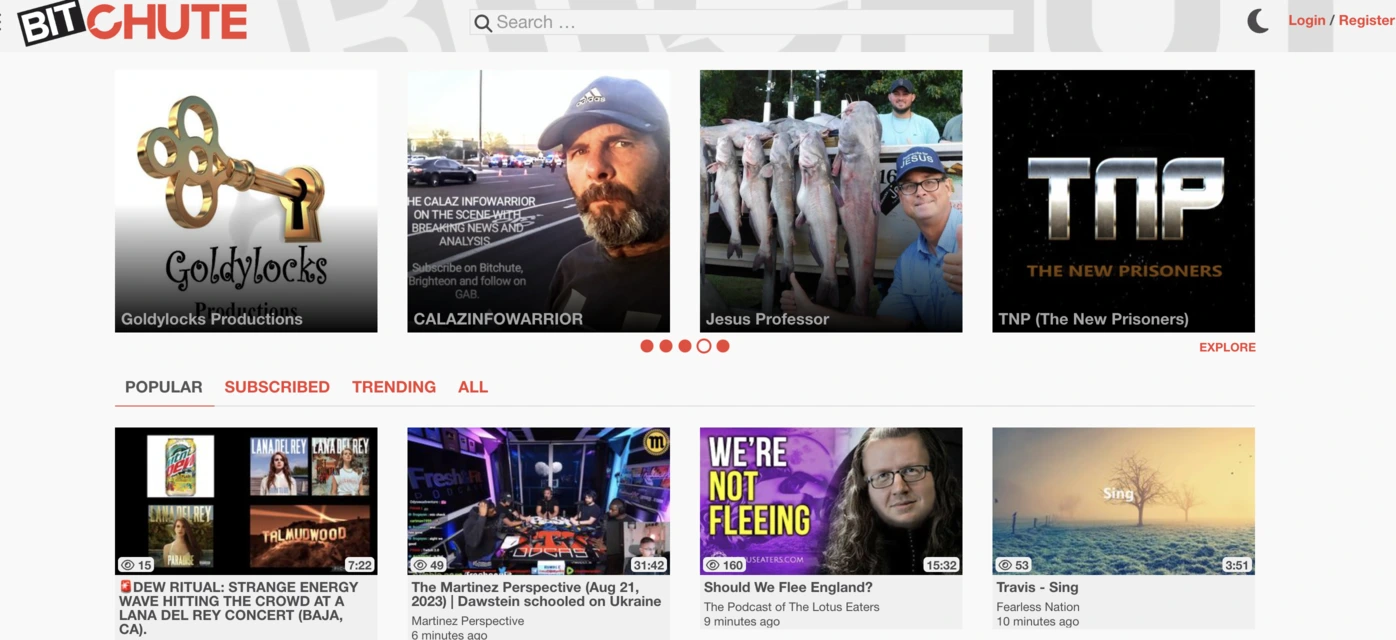Open TNP (The New Prisoners) channel card
1396x640 pixels.
pos(1123,201)
